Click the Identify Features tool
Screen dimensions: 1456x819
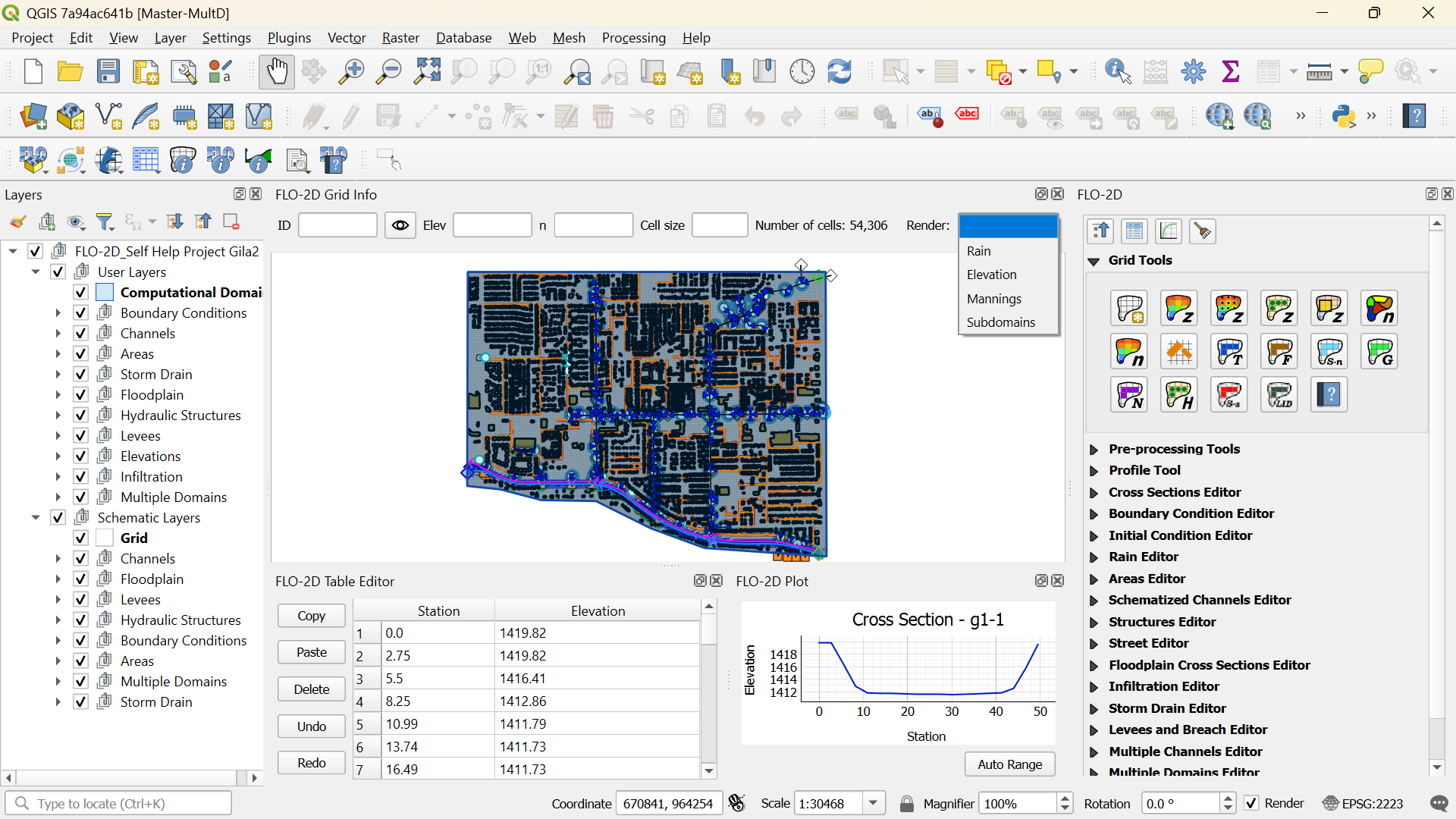1118,72
